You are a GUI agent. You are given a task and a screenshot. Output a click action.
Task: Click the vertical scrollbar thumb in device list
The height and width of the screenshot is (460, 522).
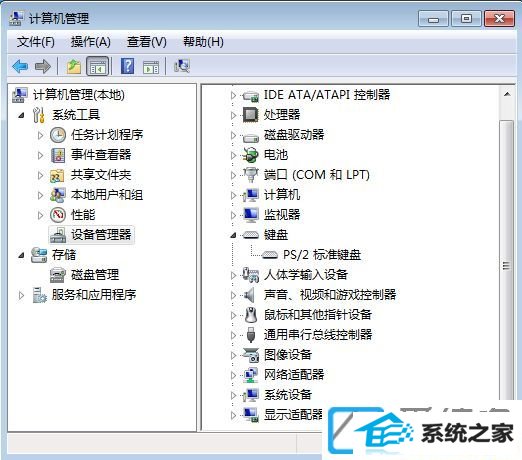click(507, 267)
